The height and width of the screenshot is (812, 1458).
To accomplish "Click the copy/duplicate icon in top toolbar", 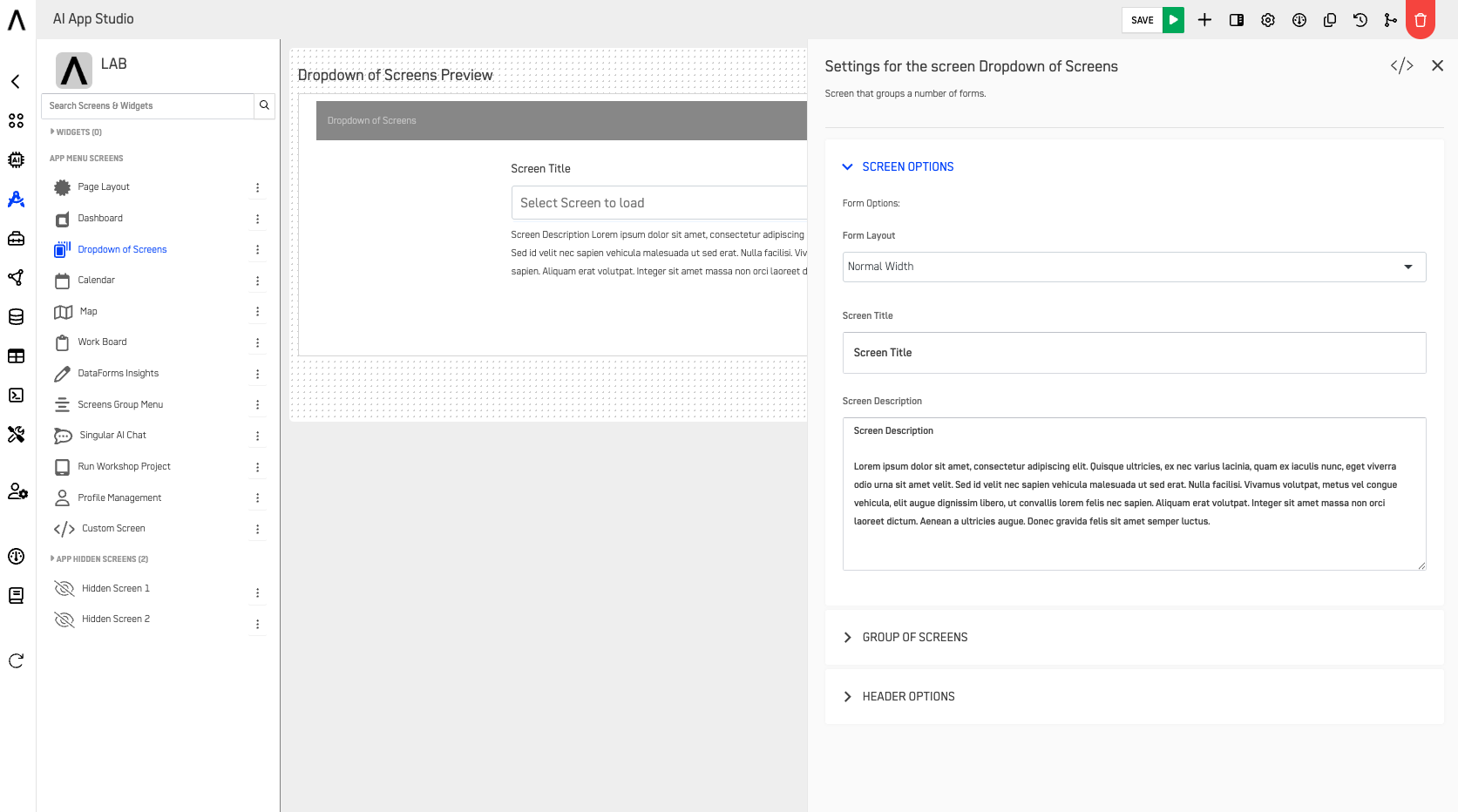I will (x=1330, y=20).
